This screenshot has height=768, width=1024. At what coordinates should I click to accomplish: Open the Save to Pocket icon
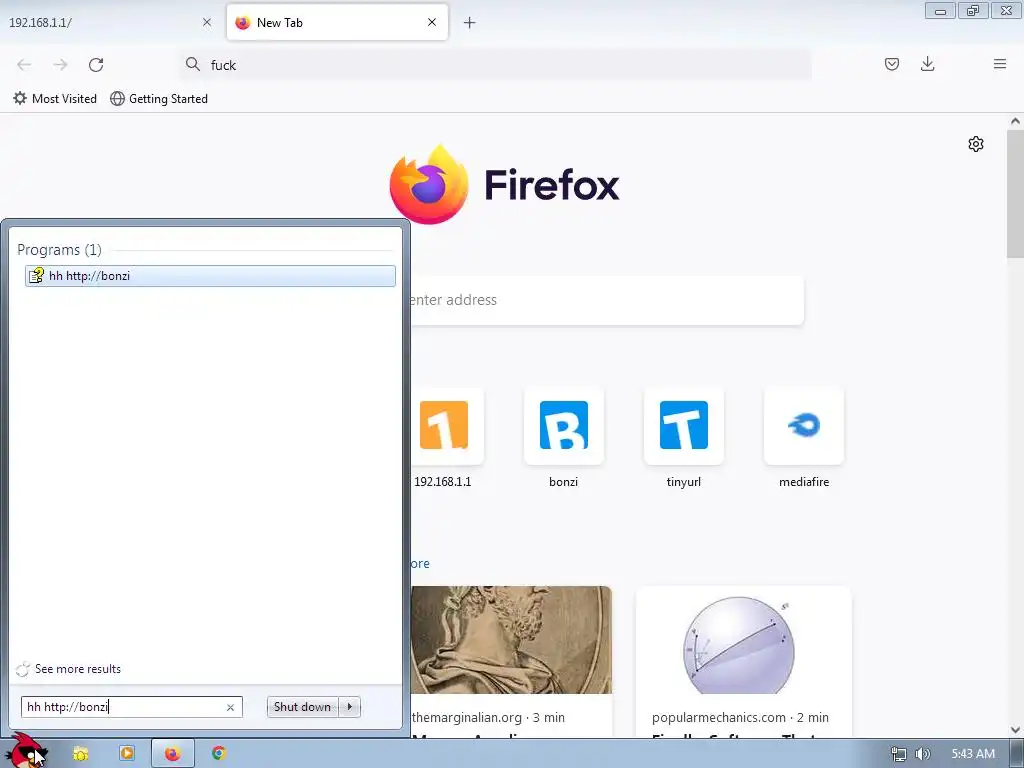[x=891, y=64]
